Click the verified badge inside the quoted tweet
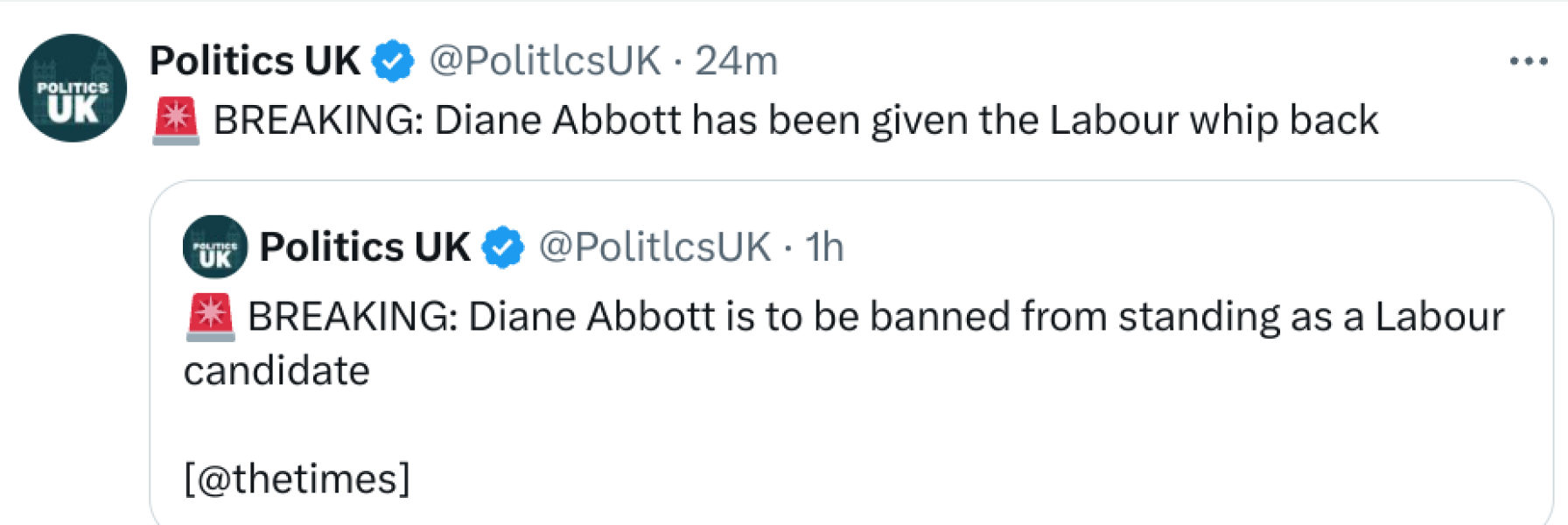Viewport: 1568px width, 525px height. tap(503, 248)
